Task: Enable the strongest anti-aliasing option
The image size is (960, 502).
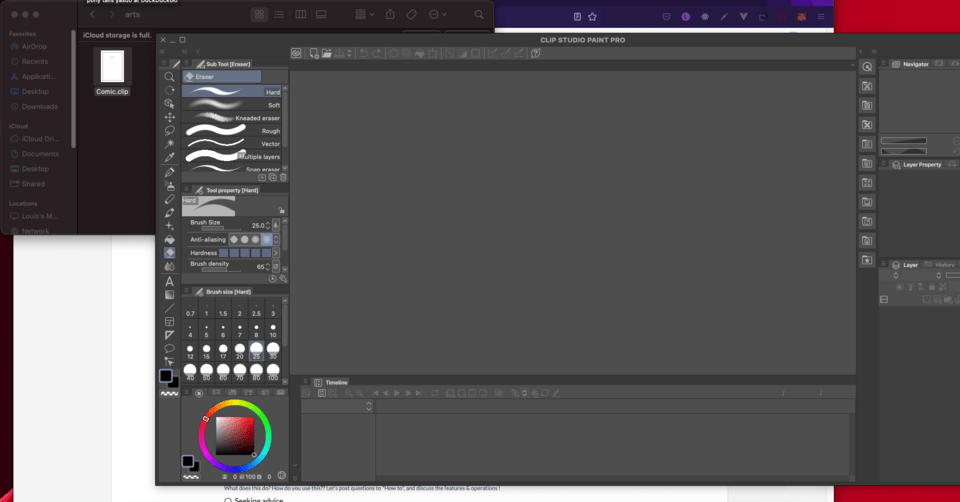Action: pos(266,239)
